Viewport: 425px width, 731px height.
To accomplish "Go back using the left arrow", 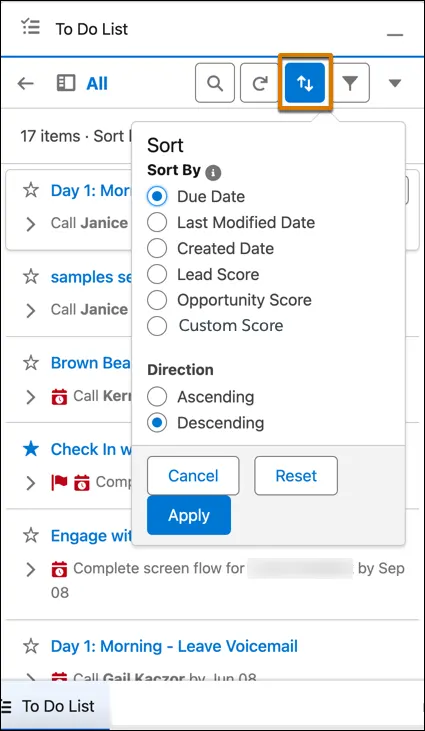I will pos(26,83).
